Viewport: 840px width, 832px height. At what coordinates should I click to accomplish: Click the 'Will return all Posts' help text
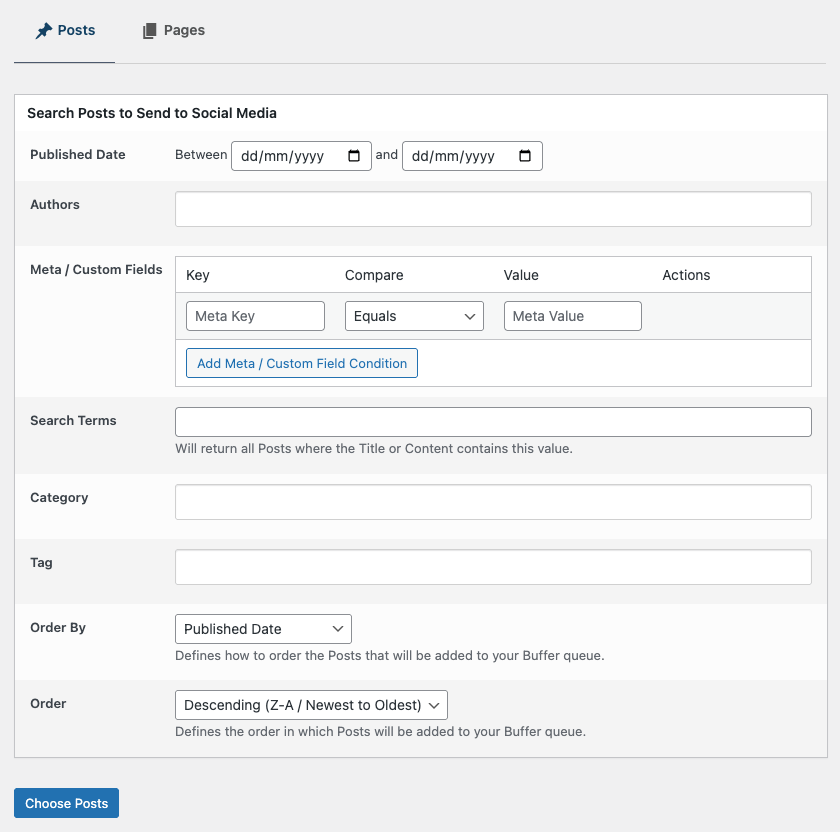pos(374,448)
